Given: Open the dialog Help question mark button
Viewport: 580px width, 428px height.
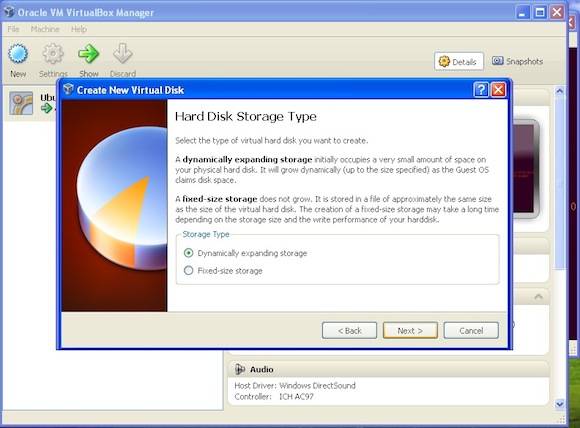Looking at the screenshot, I should 480,90.
